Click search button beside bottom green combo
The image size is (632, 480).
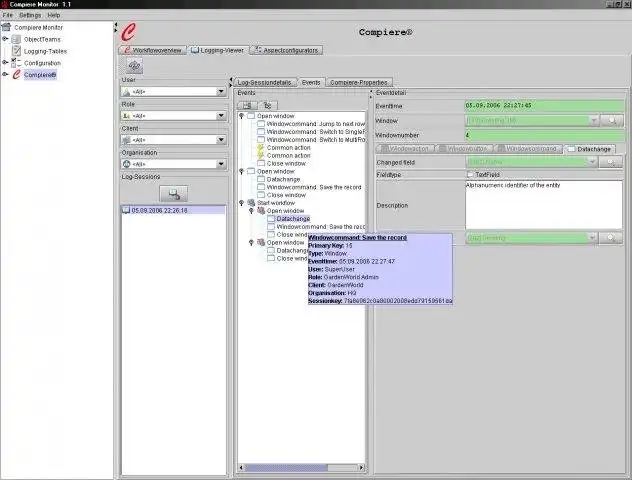(611, 238)
